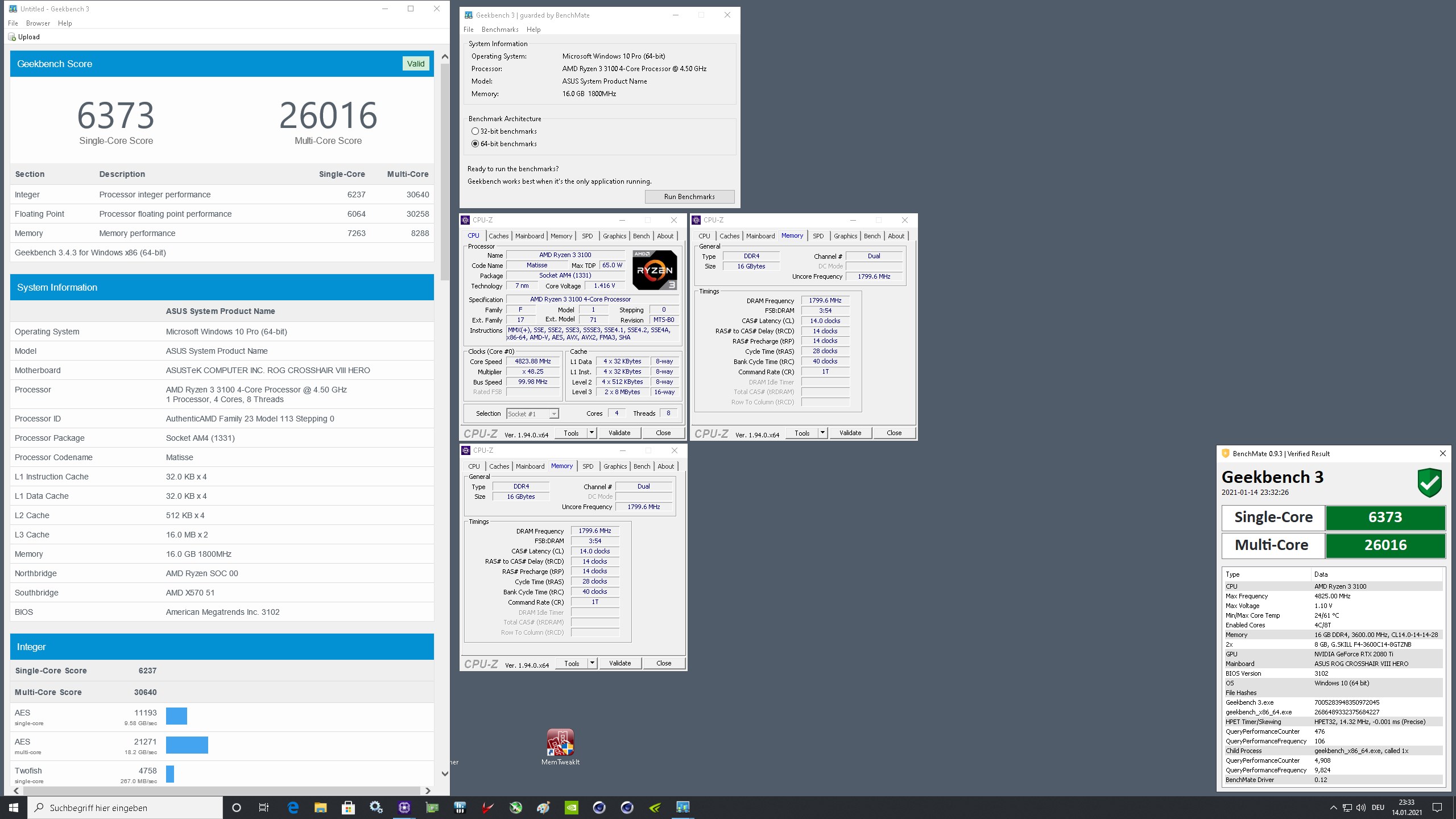Open the Socket #1 selection dropdown in CPU-Z

pos(533,413)
